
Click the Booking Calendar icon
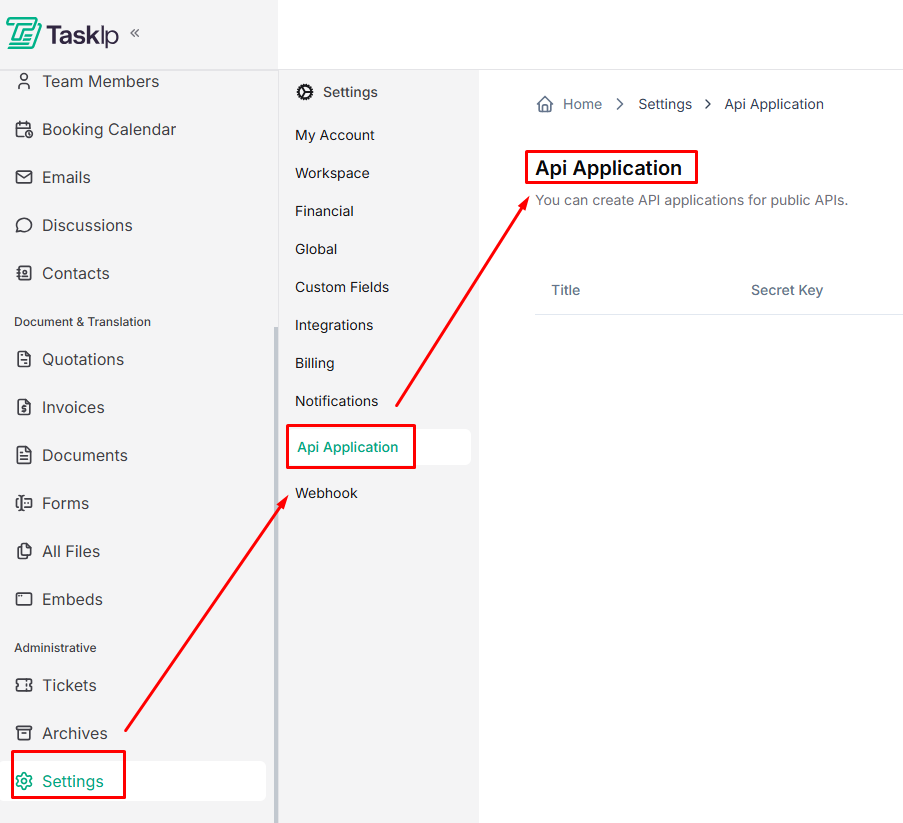click(x=24, y=129)
